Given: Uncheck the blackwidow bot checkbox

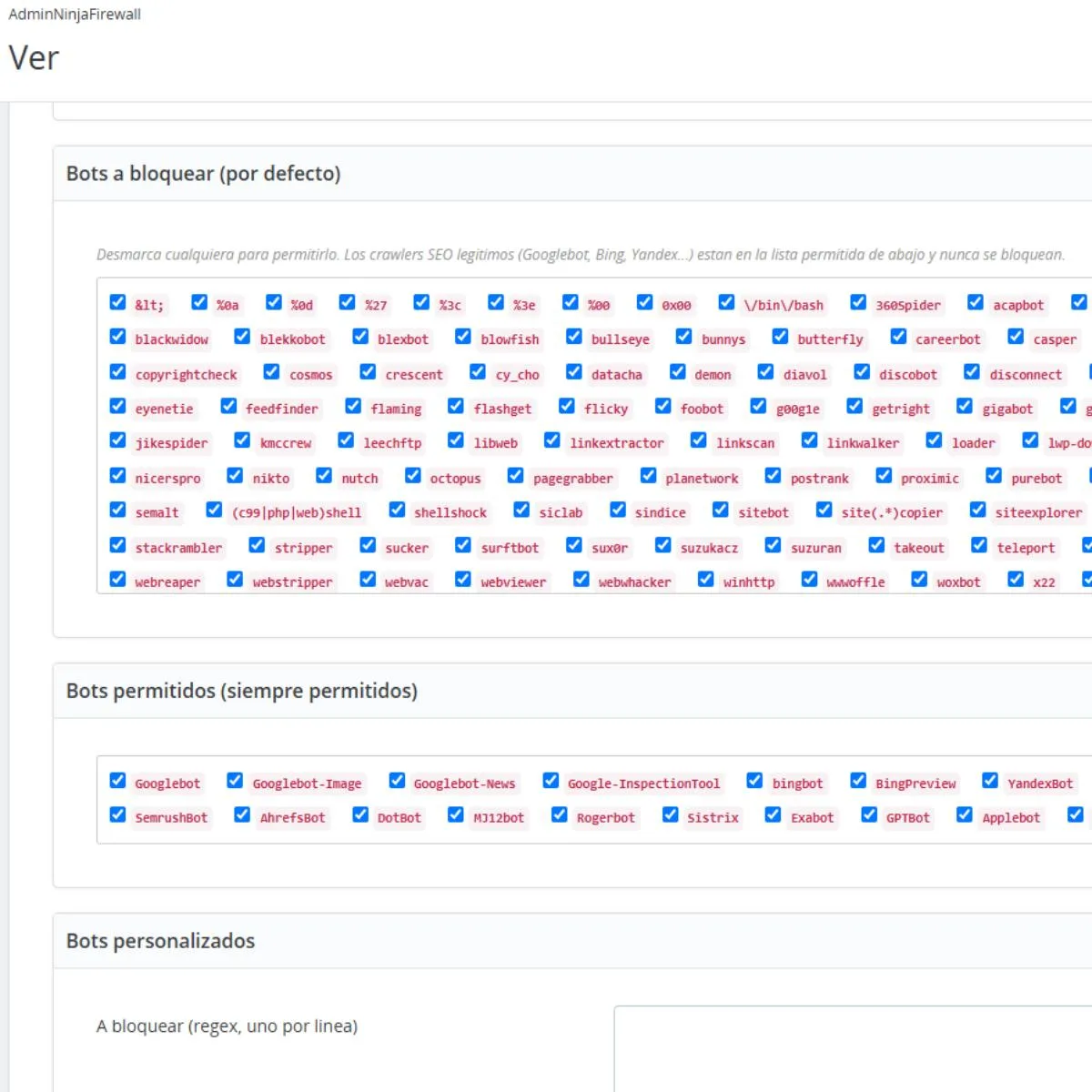Looking at the screenshot, I should [117, 337].
